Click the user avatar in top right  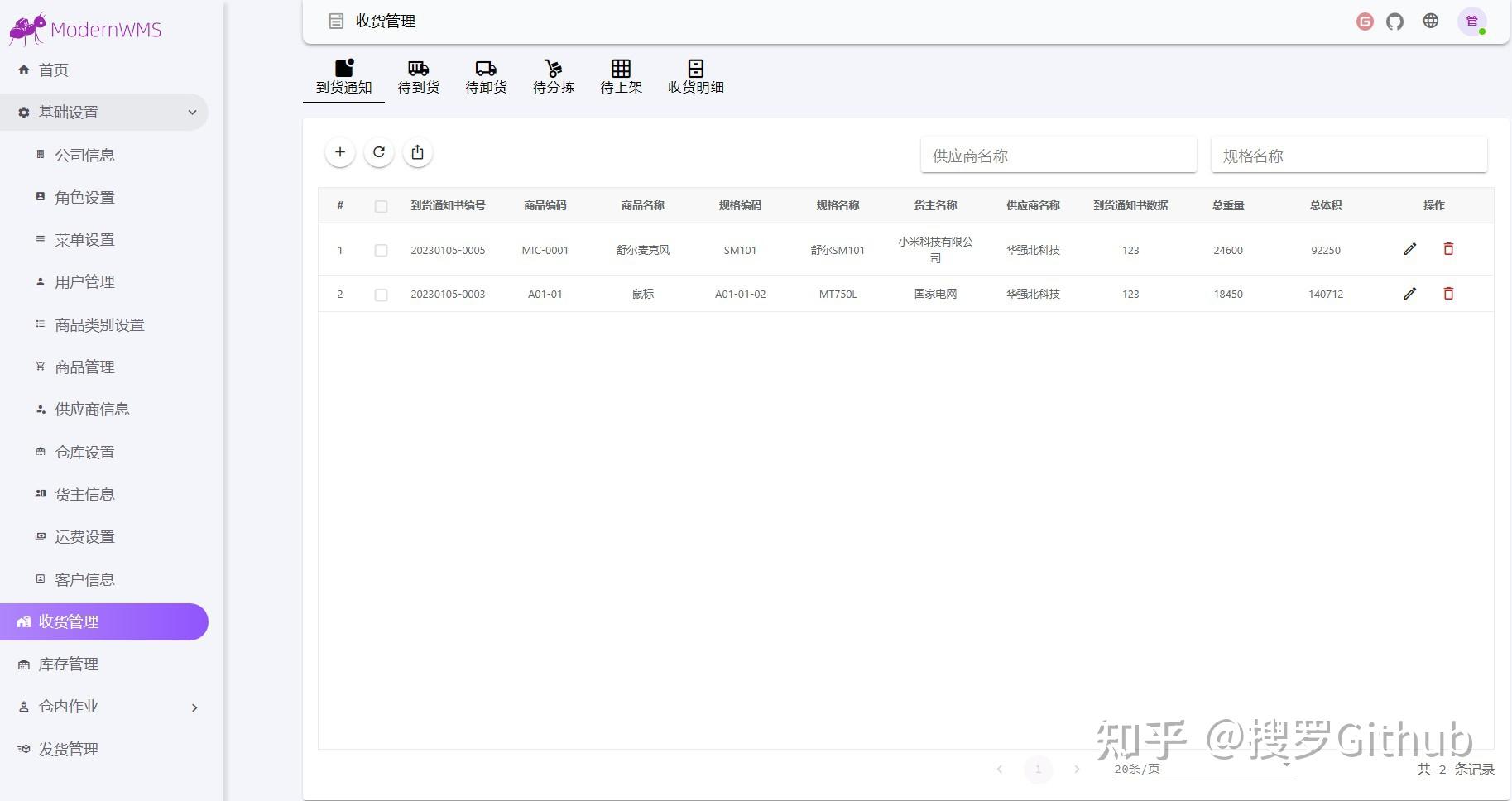click(x=1472, y=21)
